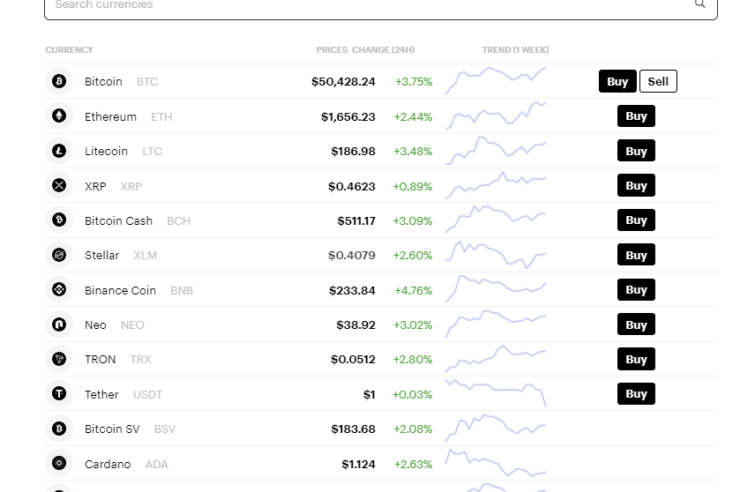740x492 pixels.
Task: Open the Bitcoin weekly trend chart
Action: (x=496, y=81)
